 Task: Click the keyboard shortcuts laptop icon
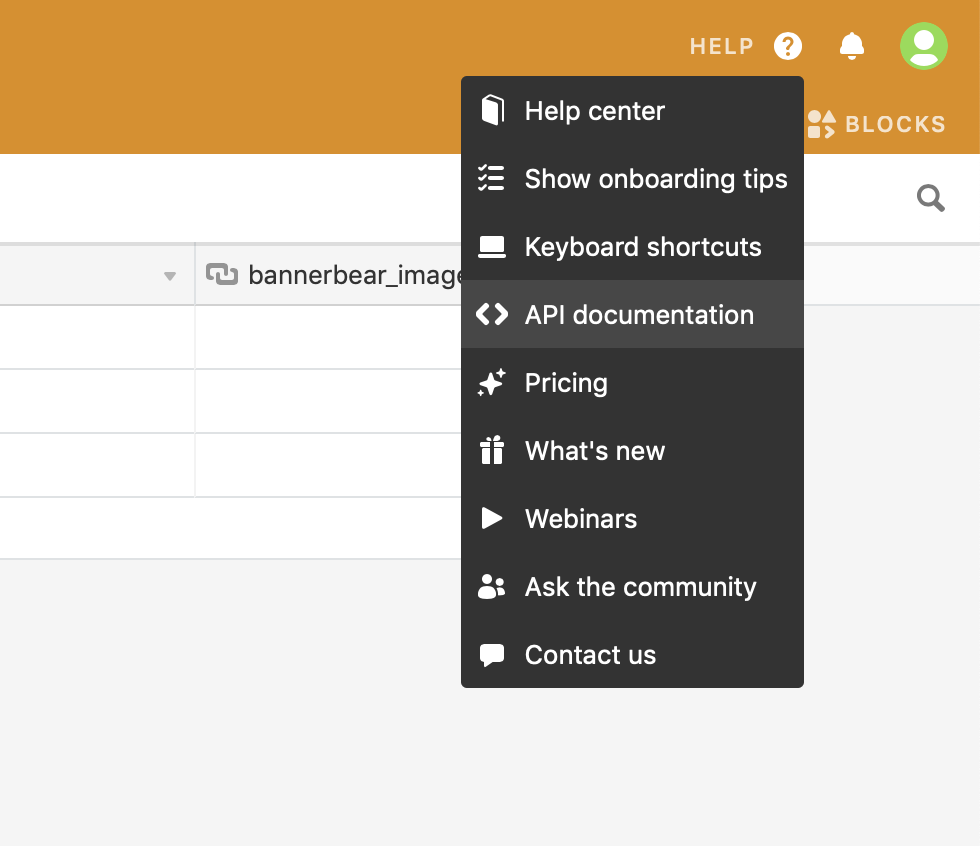click(491, 246)
